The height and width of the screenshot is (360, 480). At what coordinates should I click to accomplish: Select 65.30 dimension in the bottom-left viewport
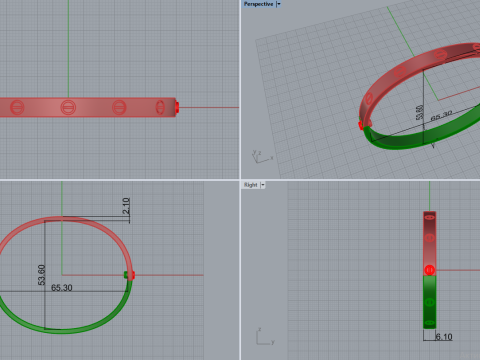[x=62, y=288]
